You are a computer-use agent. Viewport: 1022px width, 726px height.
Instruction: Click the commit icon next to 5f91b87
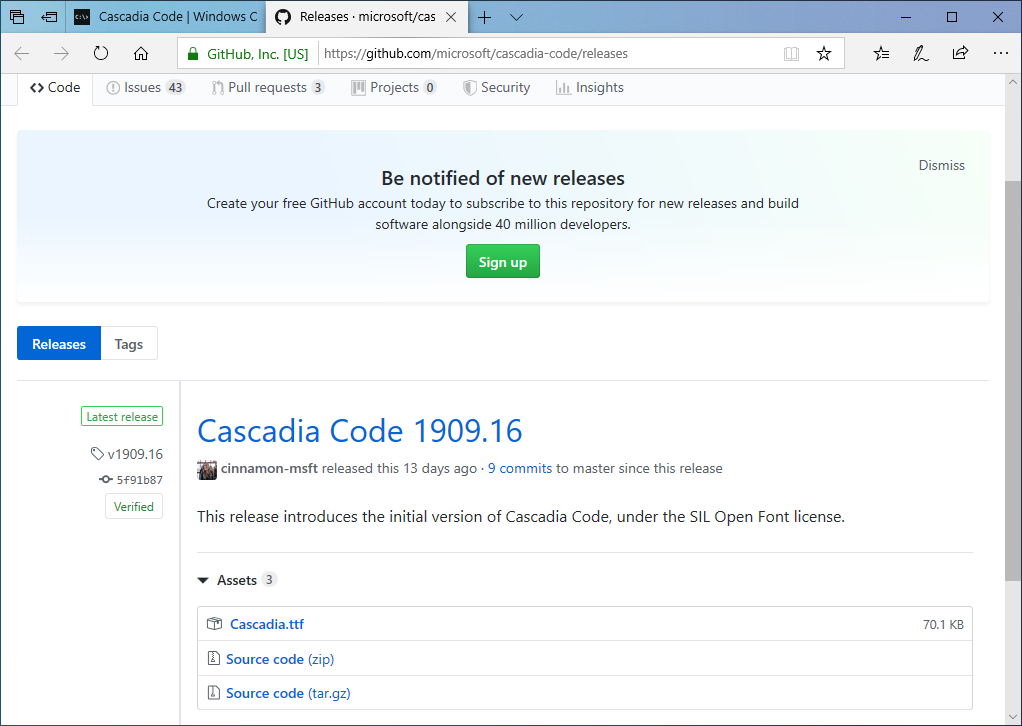pos(106,479)
